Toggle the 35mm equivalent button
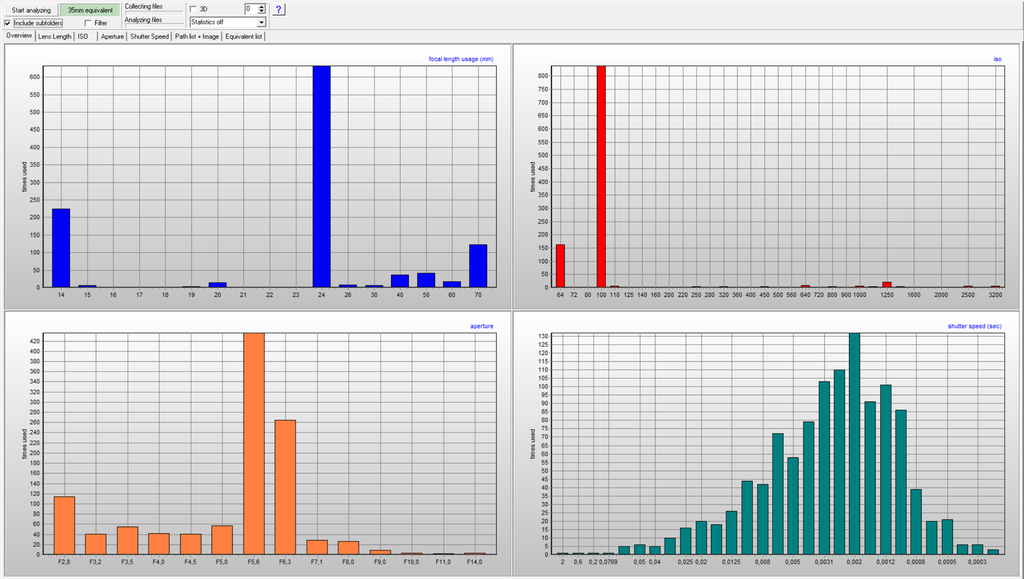 90,10
